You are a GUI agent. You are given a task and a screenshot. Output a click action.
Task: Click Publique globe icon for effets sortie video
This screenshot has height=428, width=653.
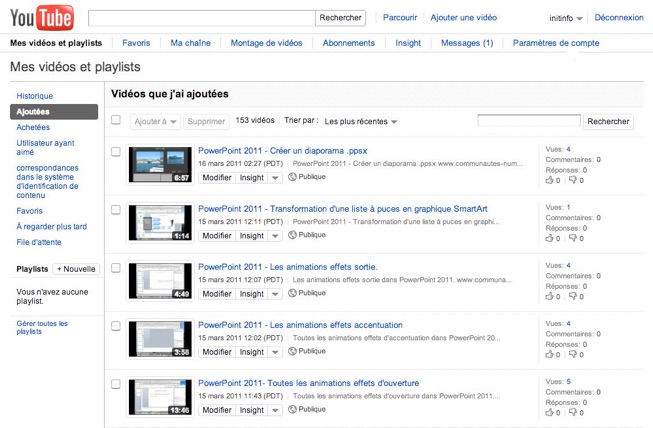pos(292,293)
